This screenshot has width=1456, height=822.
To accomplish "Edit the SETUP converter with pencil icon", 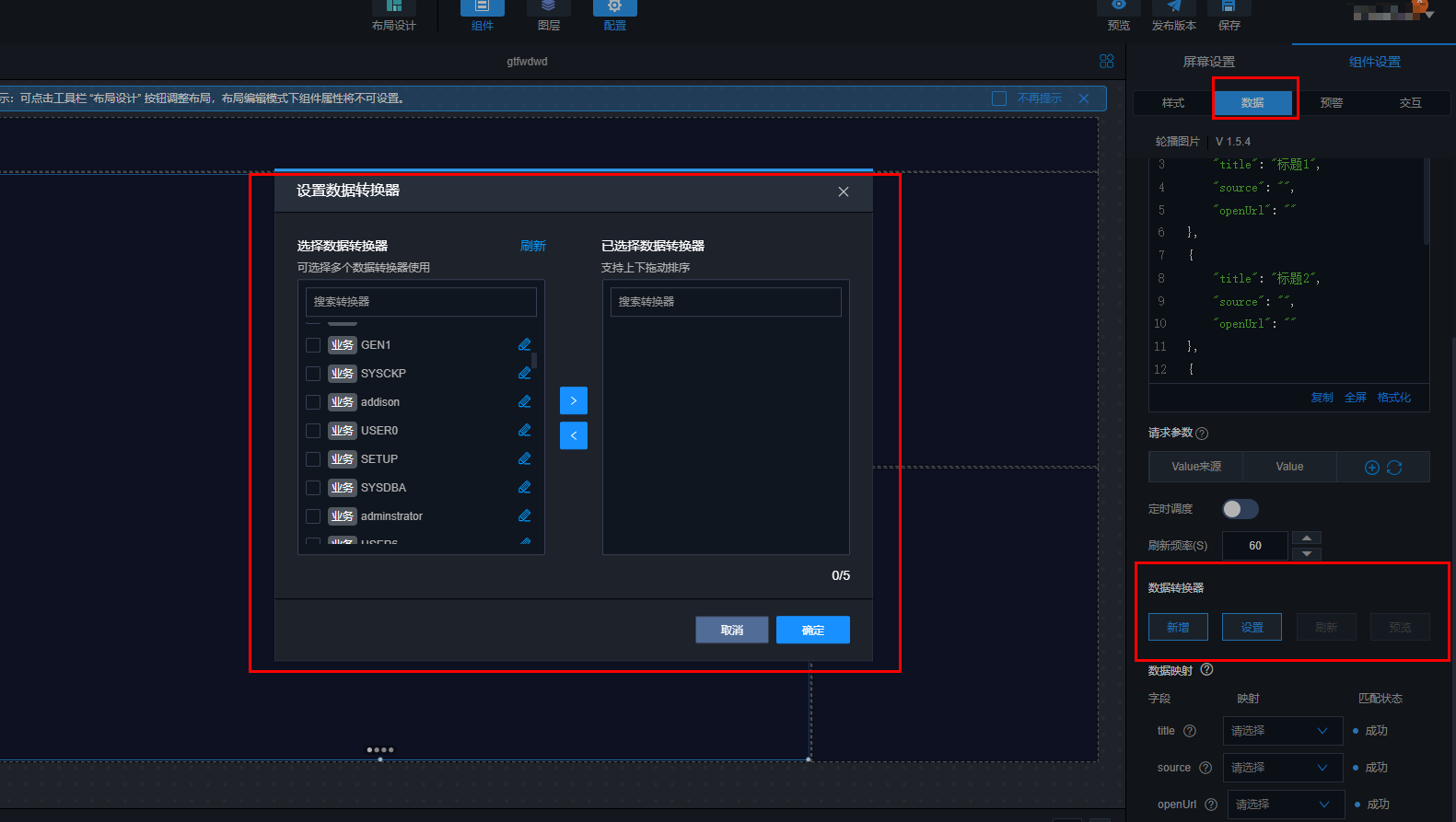I will (x=525, y=458).
